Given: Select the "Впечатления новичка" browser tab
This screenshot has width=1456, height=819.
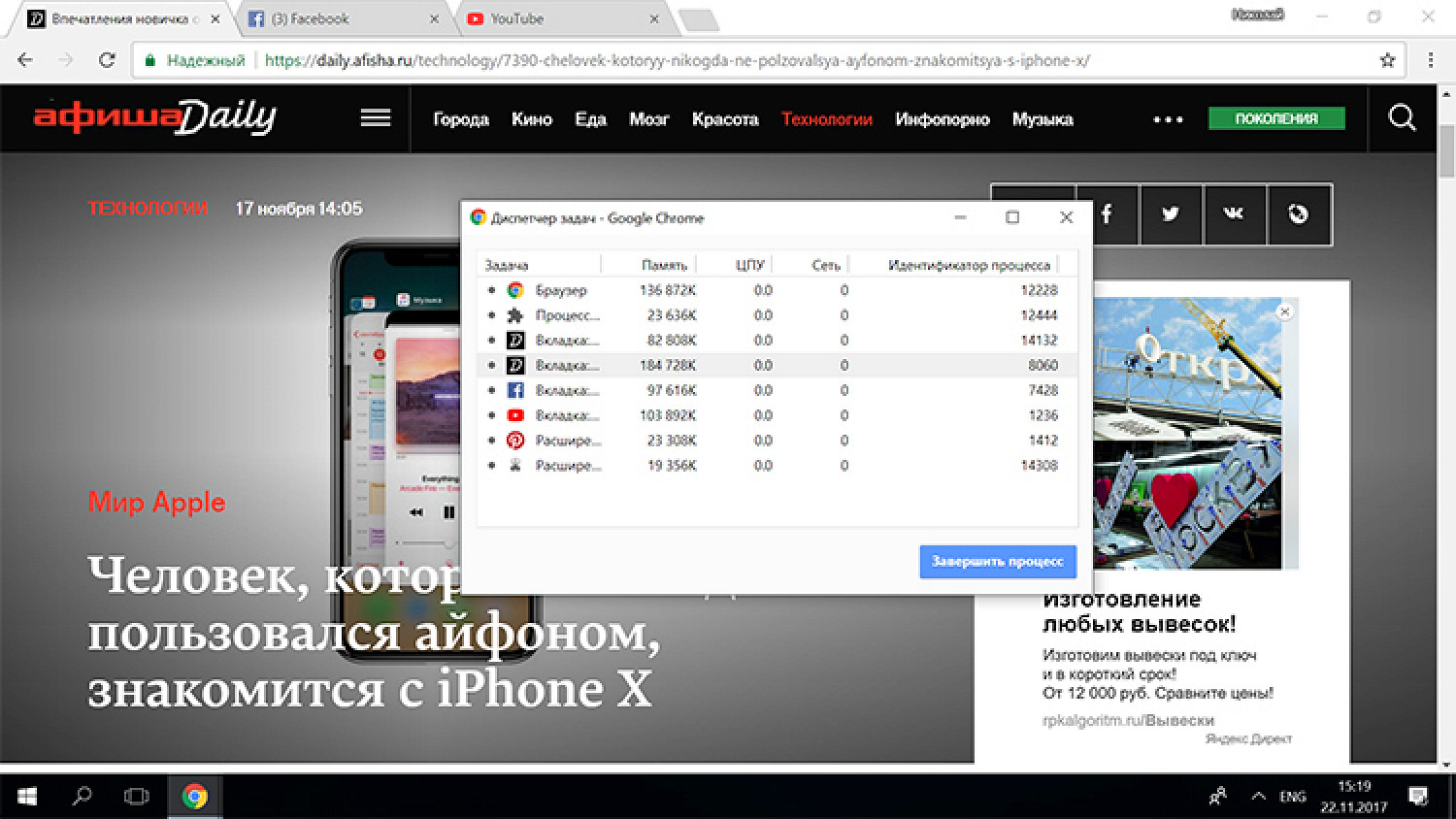Looking at the screenshot, I should 121,18.
